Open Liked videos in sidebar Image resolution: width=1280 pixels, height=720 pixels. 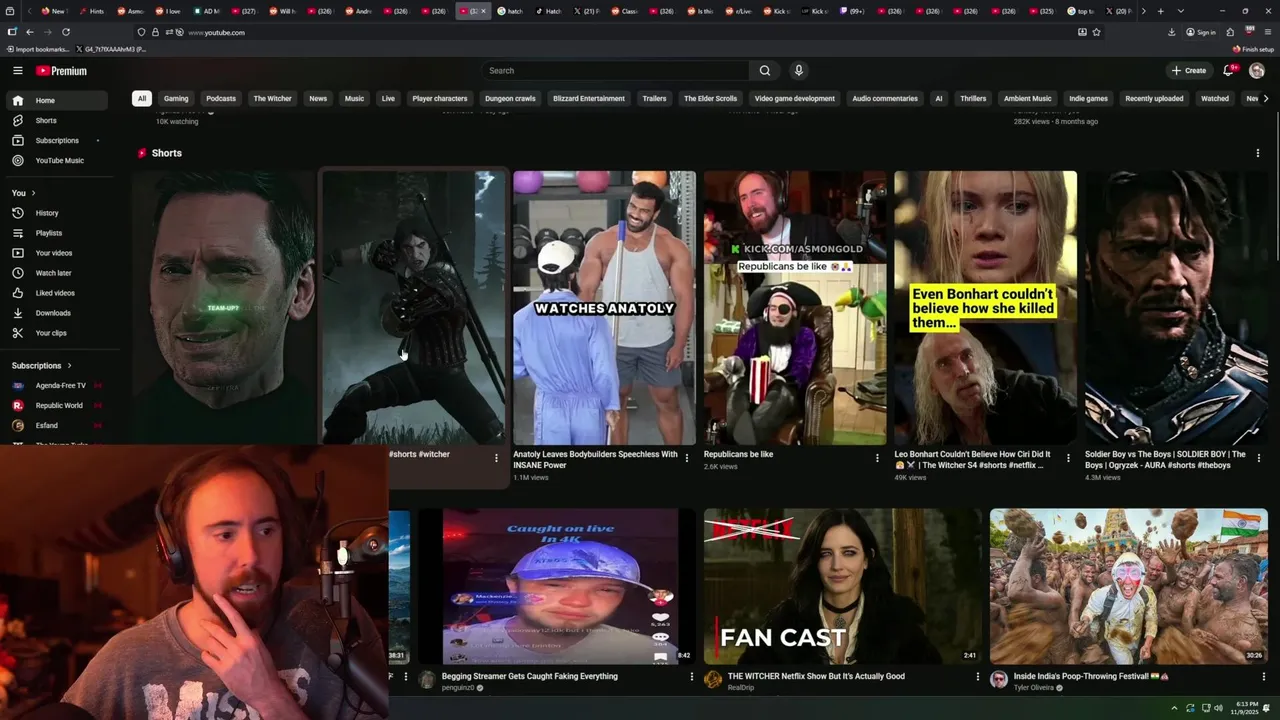click(56, 293)
